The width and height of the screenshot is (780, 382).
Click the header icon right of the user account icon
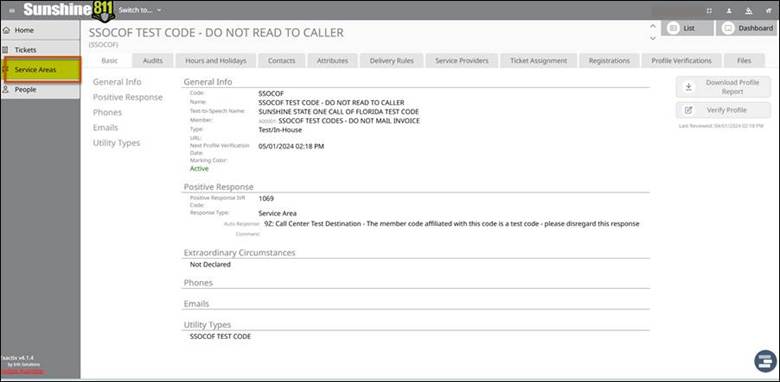(x=749, y=11)
